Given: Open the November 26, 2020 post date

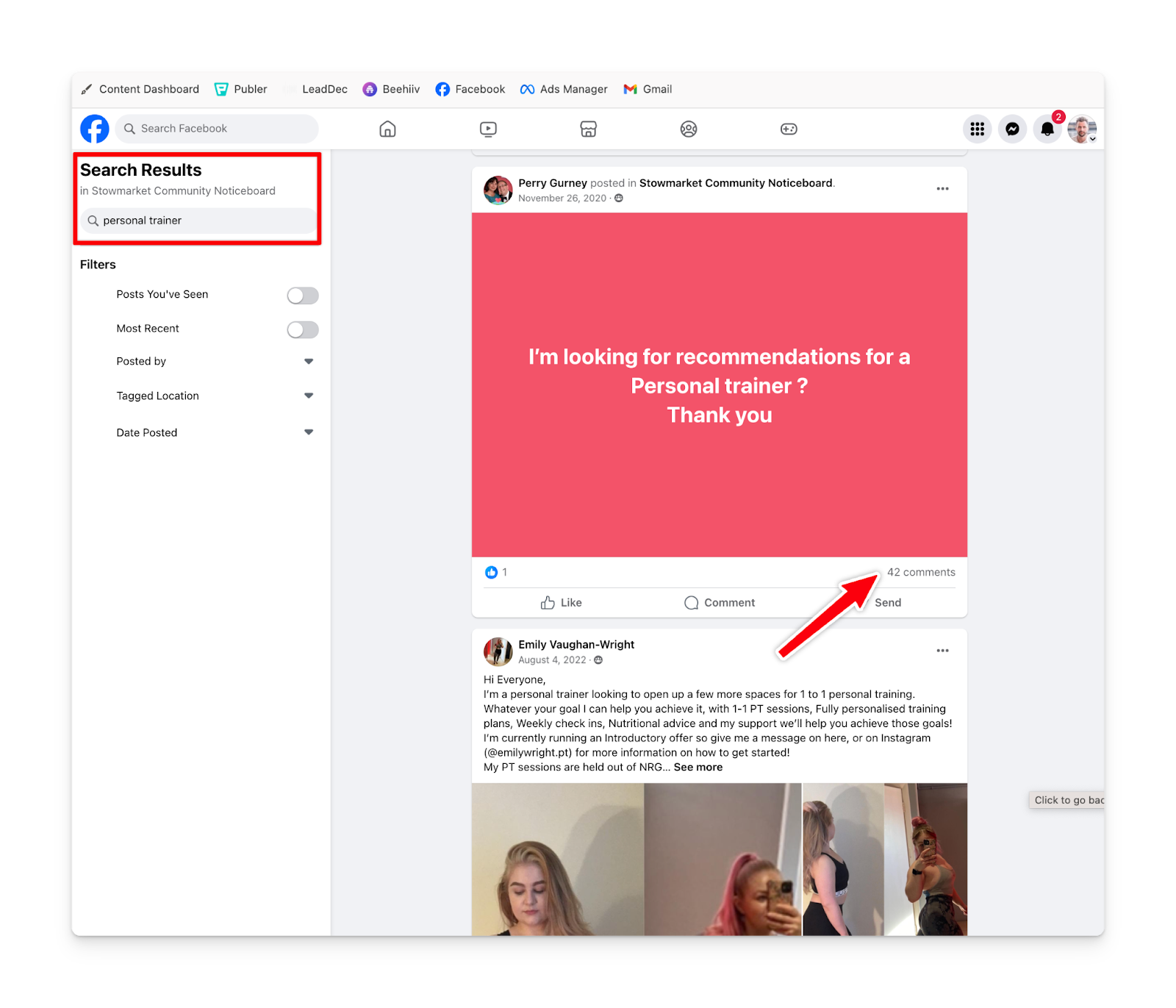Looking at the screenshot, I should [562, 199].
